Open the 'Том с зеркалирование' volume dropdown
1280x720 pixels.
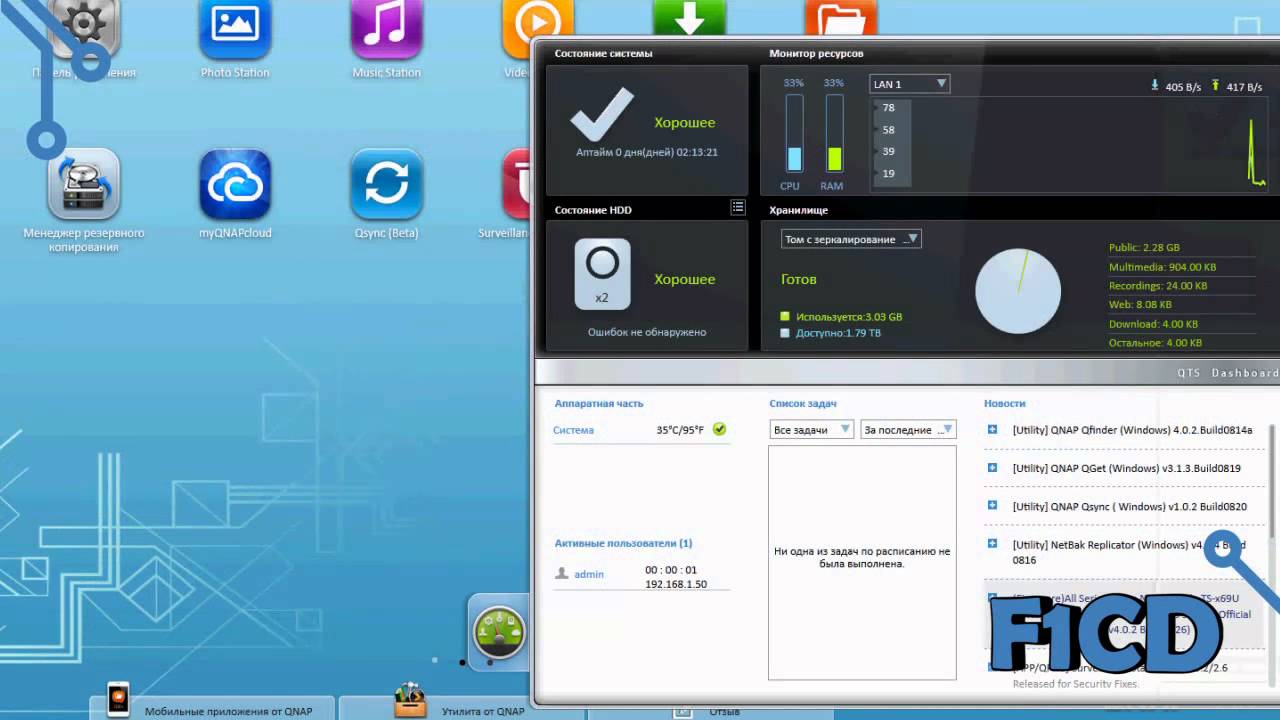(851, 239)
